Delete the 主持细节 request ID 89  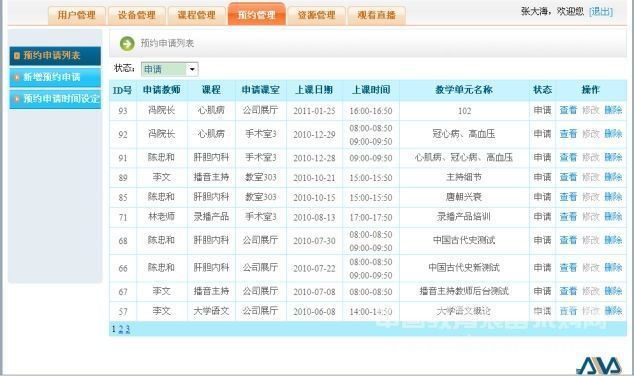tap(613, 177)
